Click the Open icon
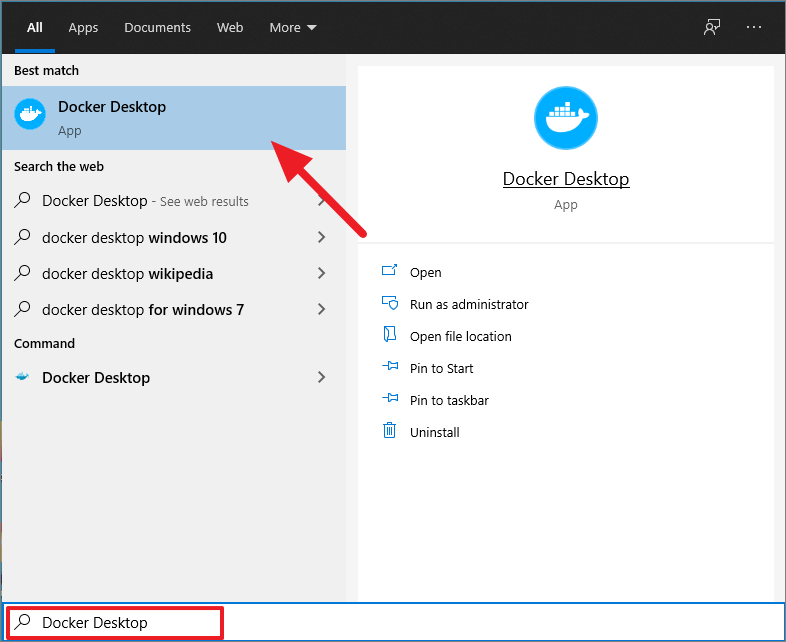The height and width of the screenshot is (642, 786). tap(389, 271)
